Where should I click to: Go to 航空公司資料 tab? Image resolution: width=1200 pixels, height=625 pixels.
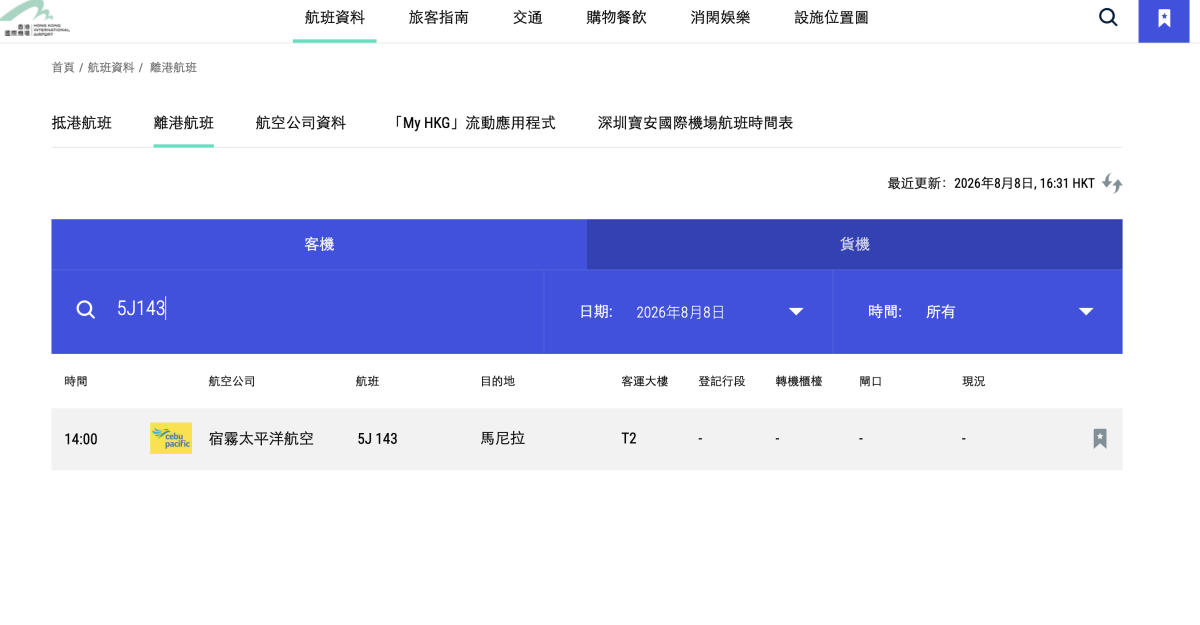pyautogui.click(x=301, y=123)
